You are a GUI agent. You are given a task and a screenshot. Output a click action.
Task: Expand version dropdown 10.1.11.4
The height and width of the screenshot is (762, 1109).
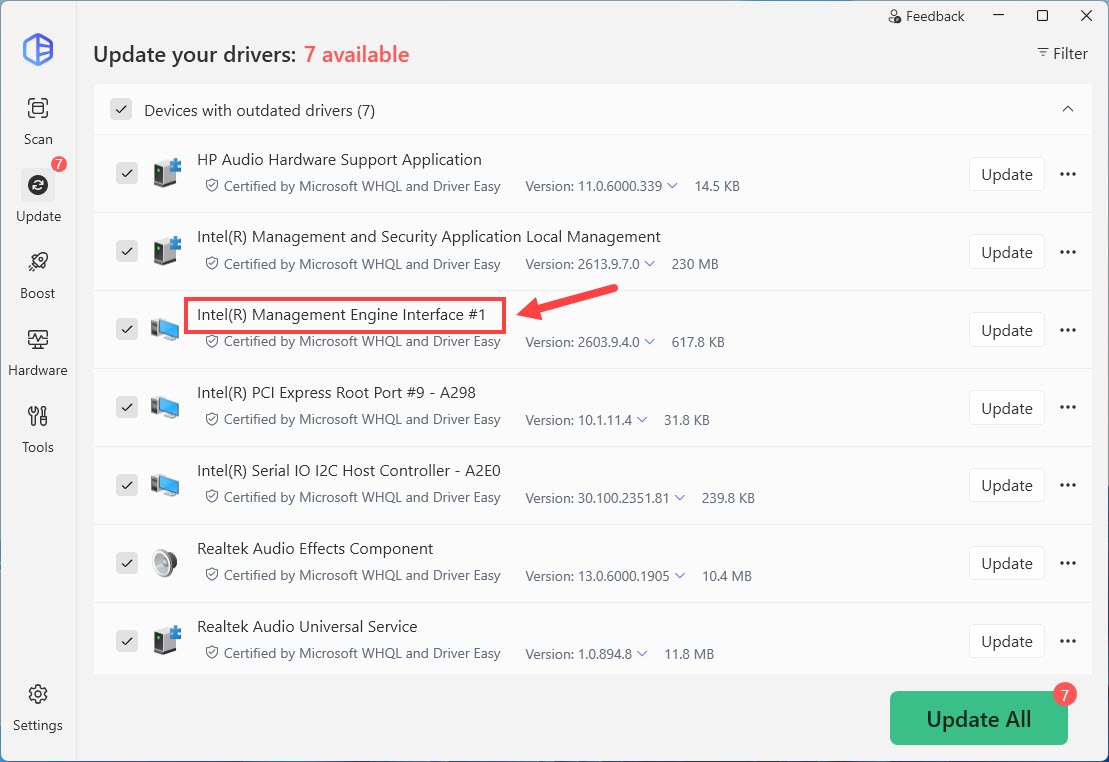pos(641,420)
